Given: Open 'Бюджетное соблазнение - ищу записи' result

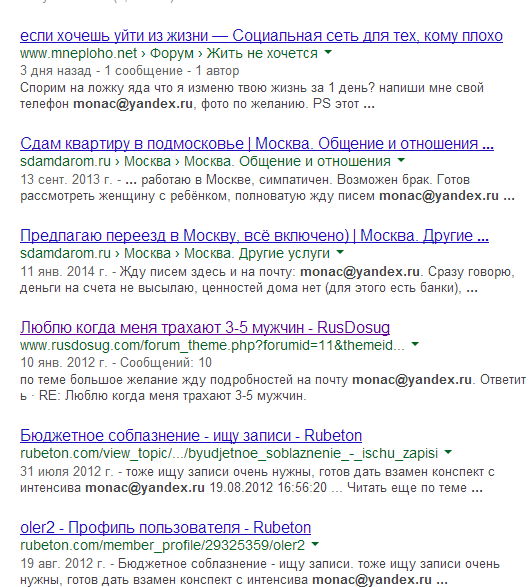Looking at the screenshot, I should [191, 436].
